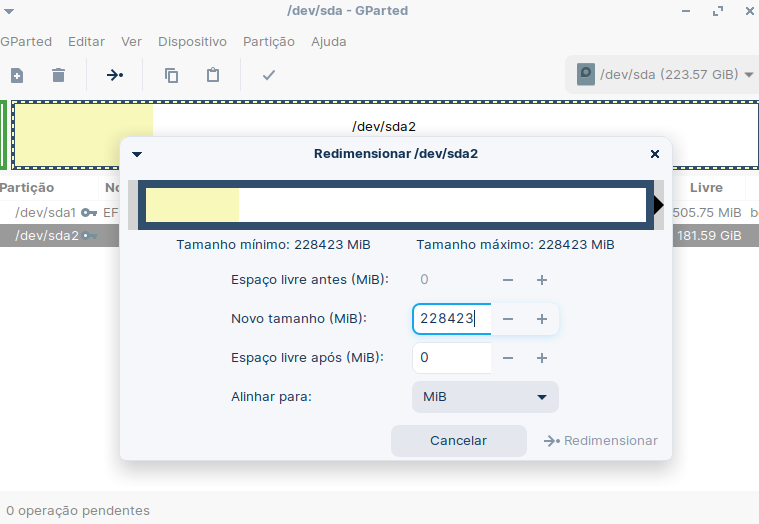Screen dimensions: 759x524
Task: Click the Espaço livre antes value field
Action: click(x=452, y=280)
